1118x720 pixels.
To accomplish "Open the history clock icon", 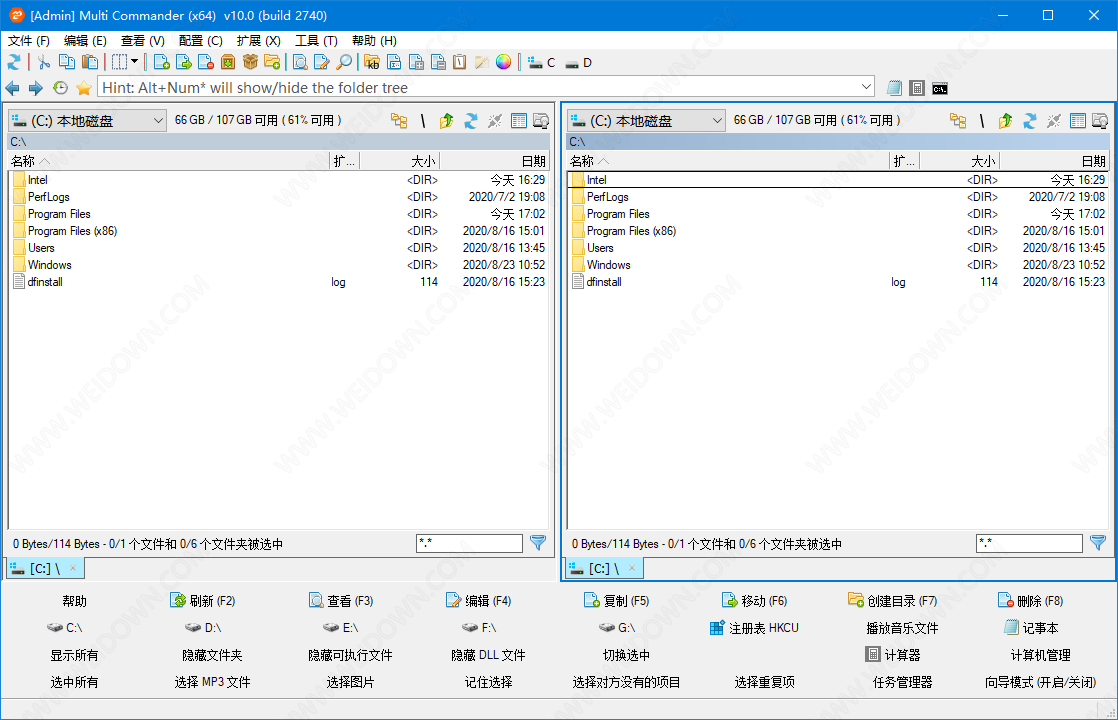I will pyautogui.click(x=61, y=88).
